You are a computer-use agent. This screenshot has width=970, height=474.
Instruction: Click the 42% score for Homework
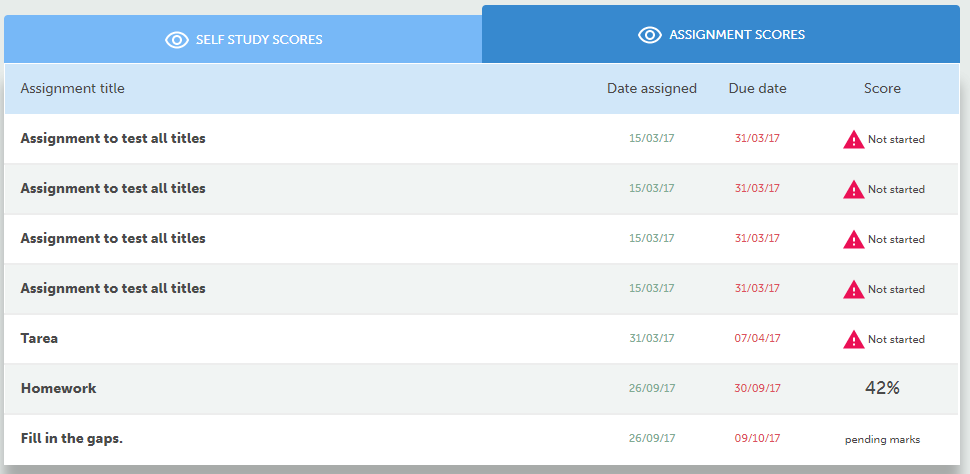point(882,388)
